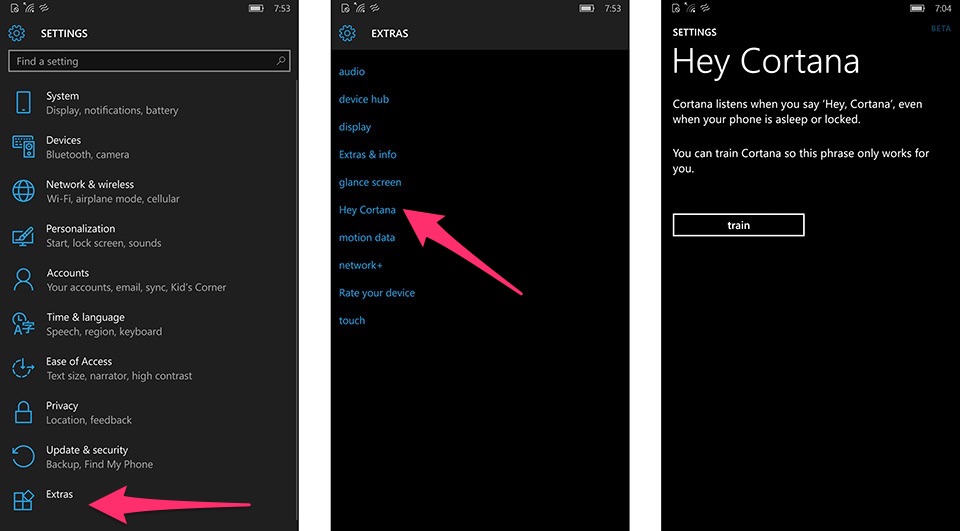Viewport: 960px width, 531px height.
Task: Open touch entry in Extras list
Action: coord(351,320)
